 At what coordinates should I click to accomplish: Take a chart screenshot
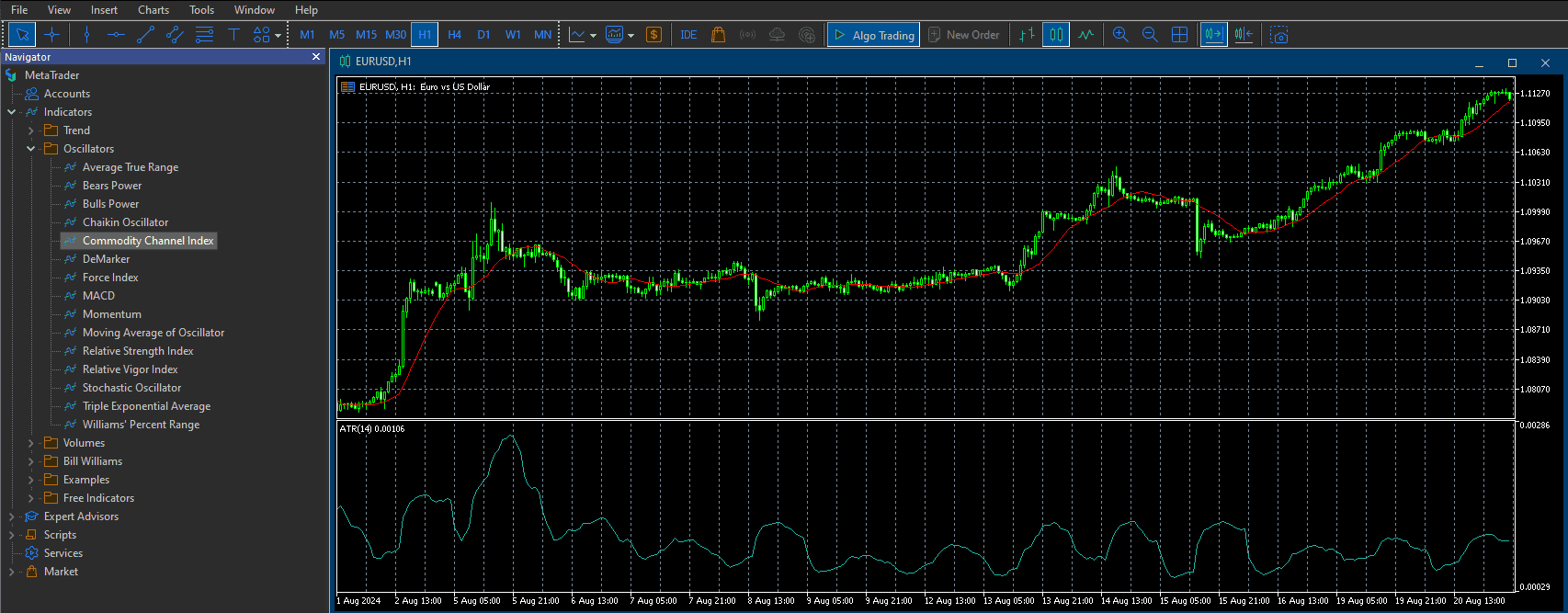pos(1278,35)
